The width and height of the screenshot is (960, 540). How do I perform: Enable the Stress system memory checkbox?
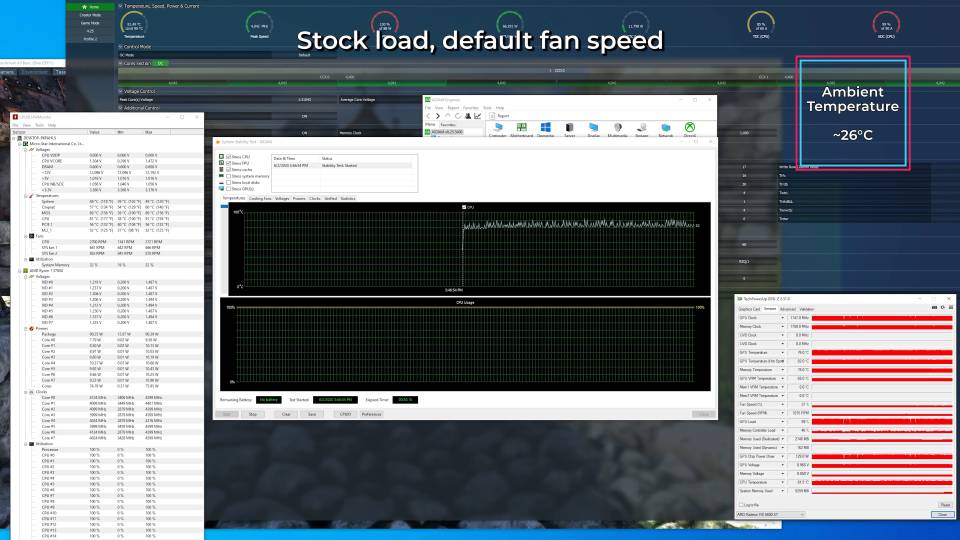coord(228,176)
